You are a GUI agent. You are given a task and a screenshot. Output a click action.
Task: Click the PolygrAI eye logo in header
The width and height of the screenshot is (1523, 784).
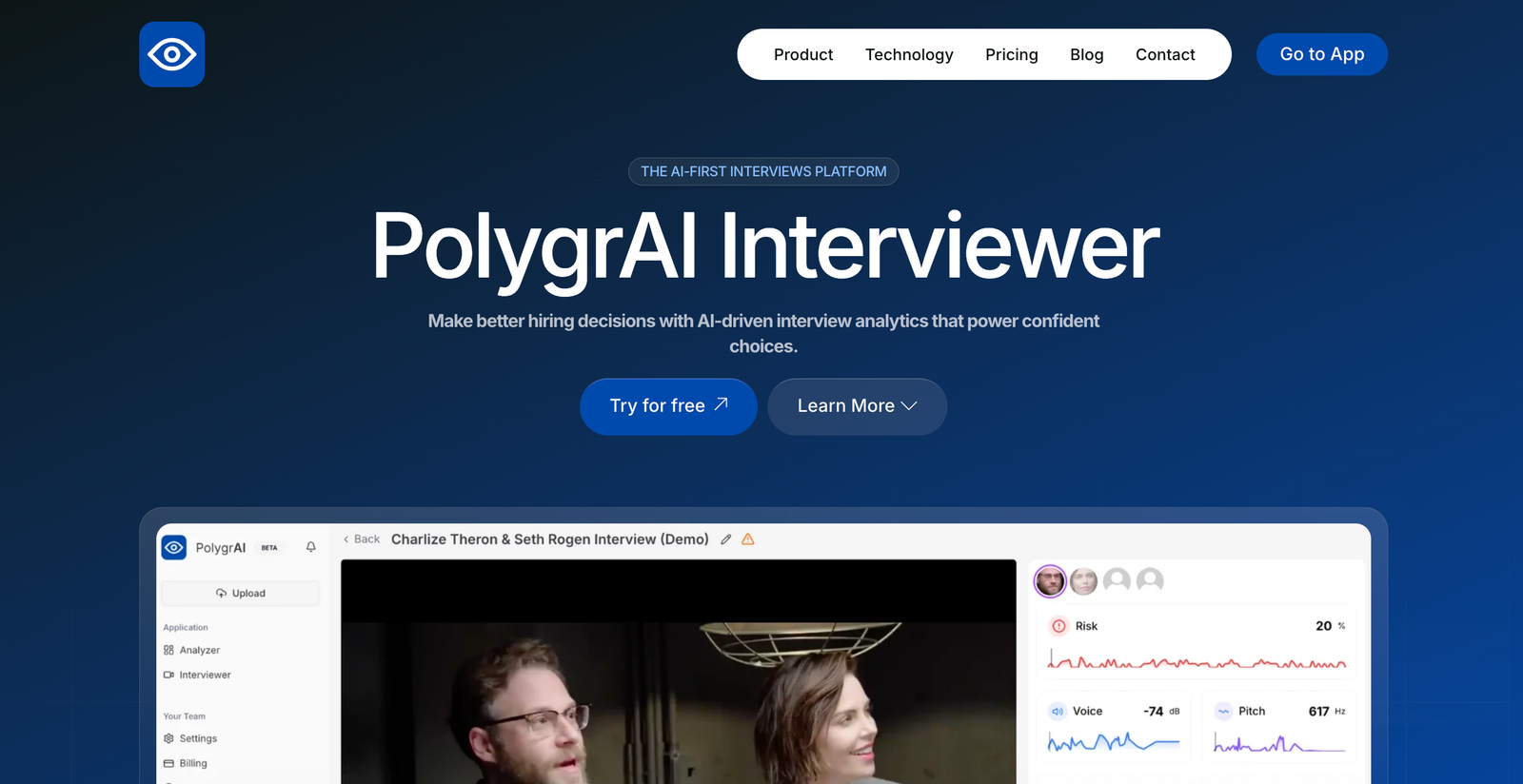171,54
